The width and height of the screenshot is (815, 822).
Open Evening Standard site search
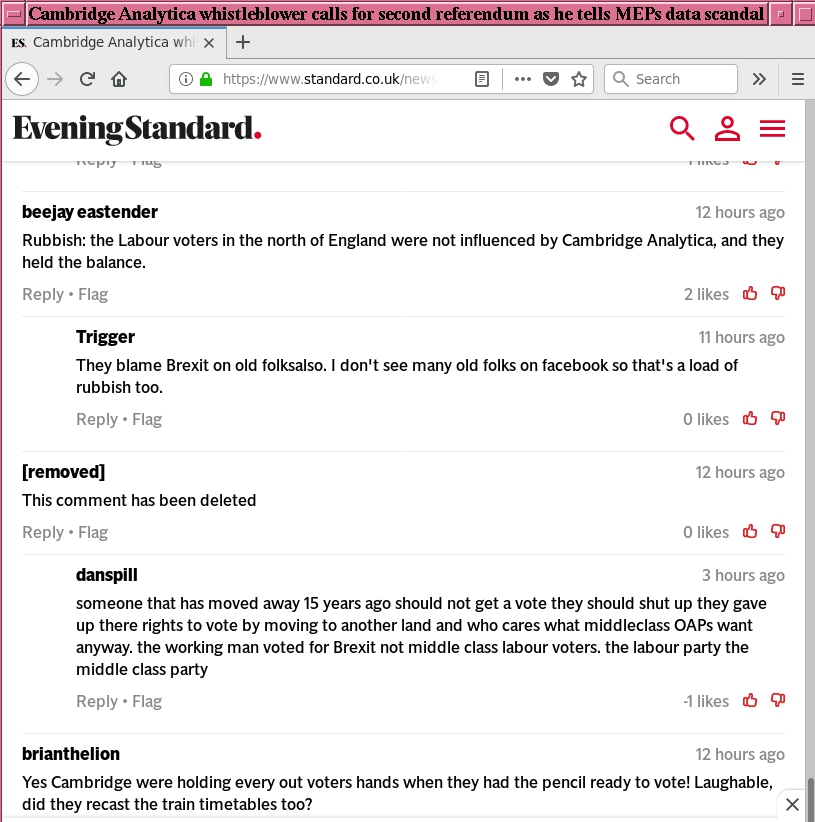coord(682,128)
